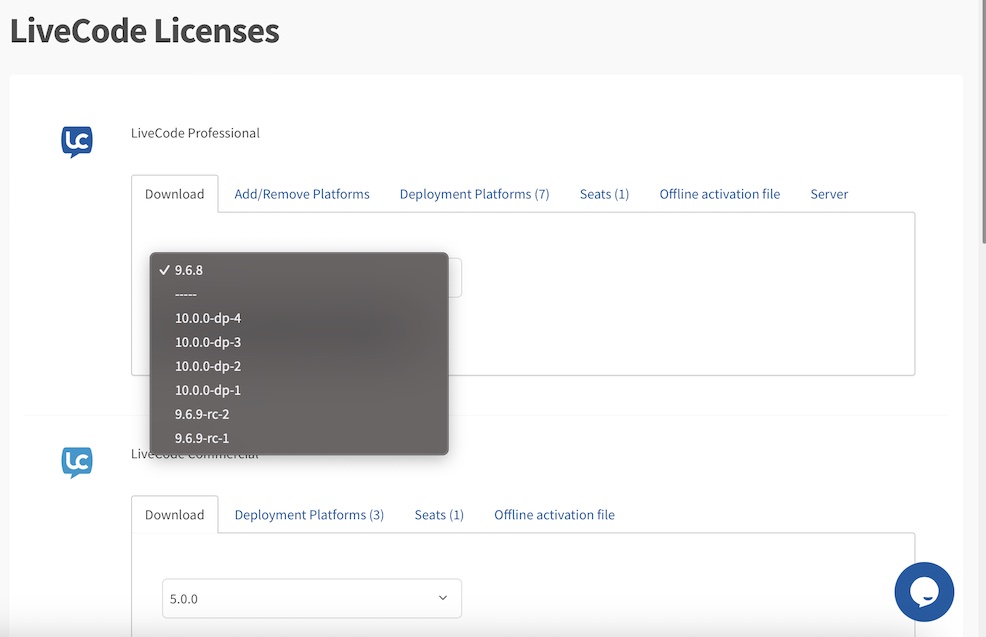Open Professional's Offline activation file tab
This screenshot has height=637, width=986.
point(719,194)
